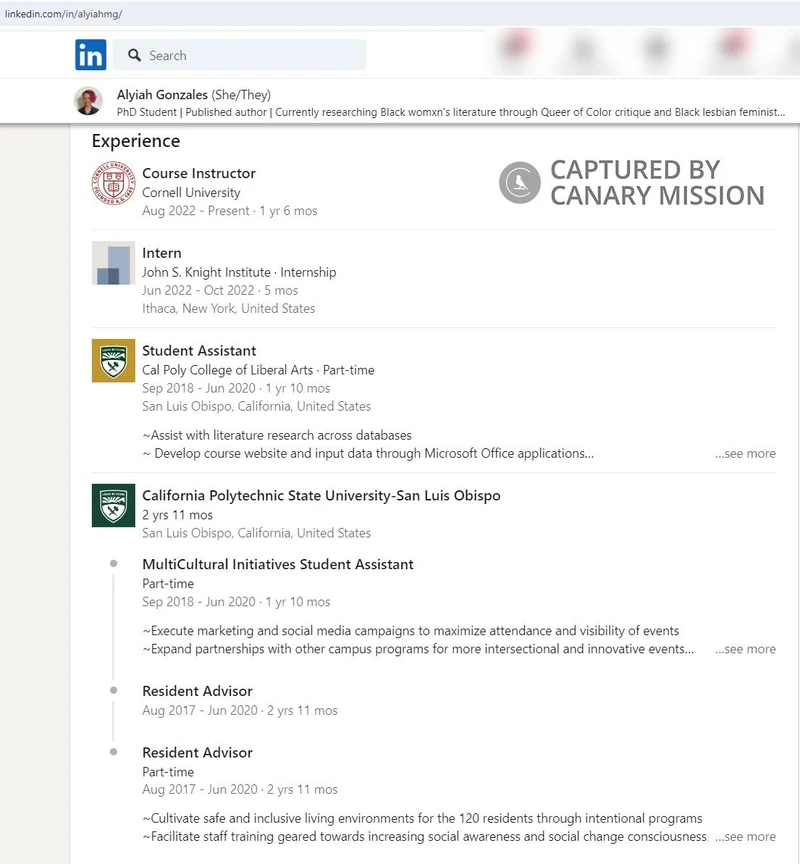Click the search magnifier icon

[x=135, y=55]
